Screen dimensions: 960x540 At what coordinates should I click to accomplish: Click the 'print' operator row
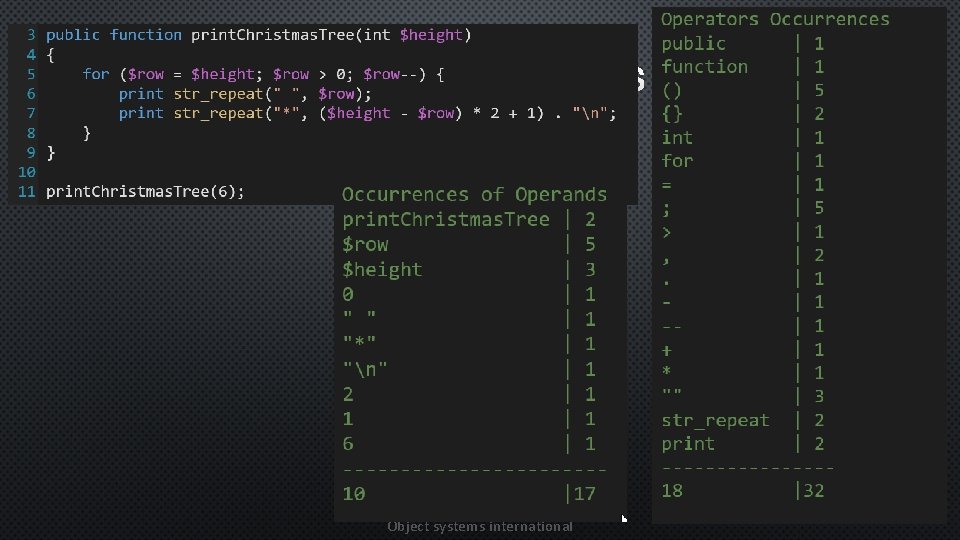click(743, 444)
